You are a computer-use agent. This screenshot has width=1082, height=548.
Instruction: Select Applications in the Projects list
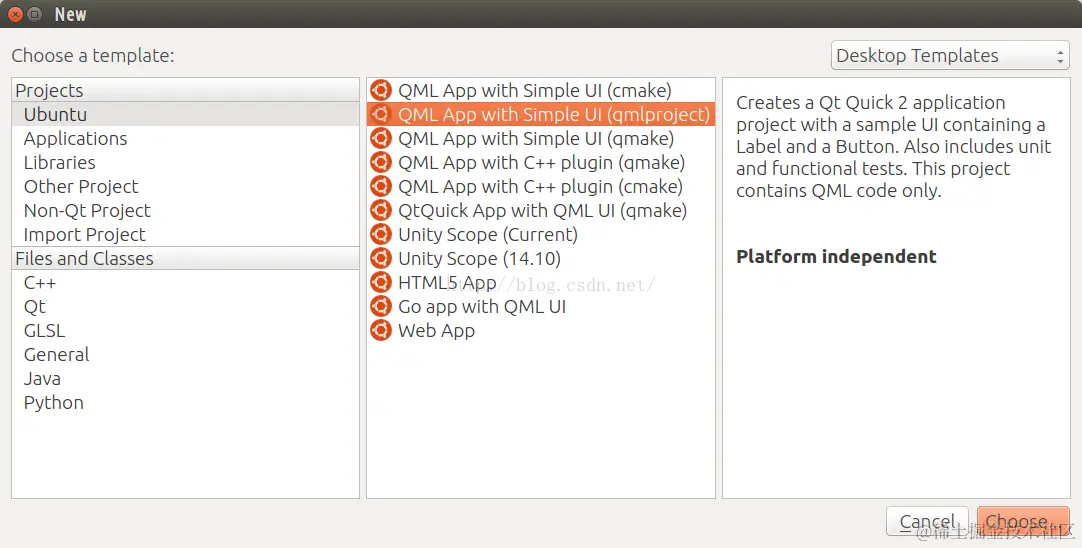76,139
